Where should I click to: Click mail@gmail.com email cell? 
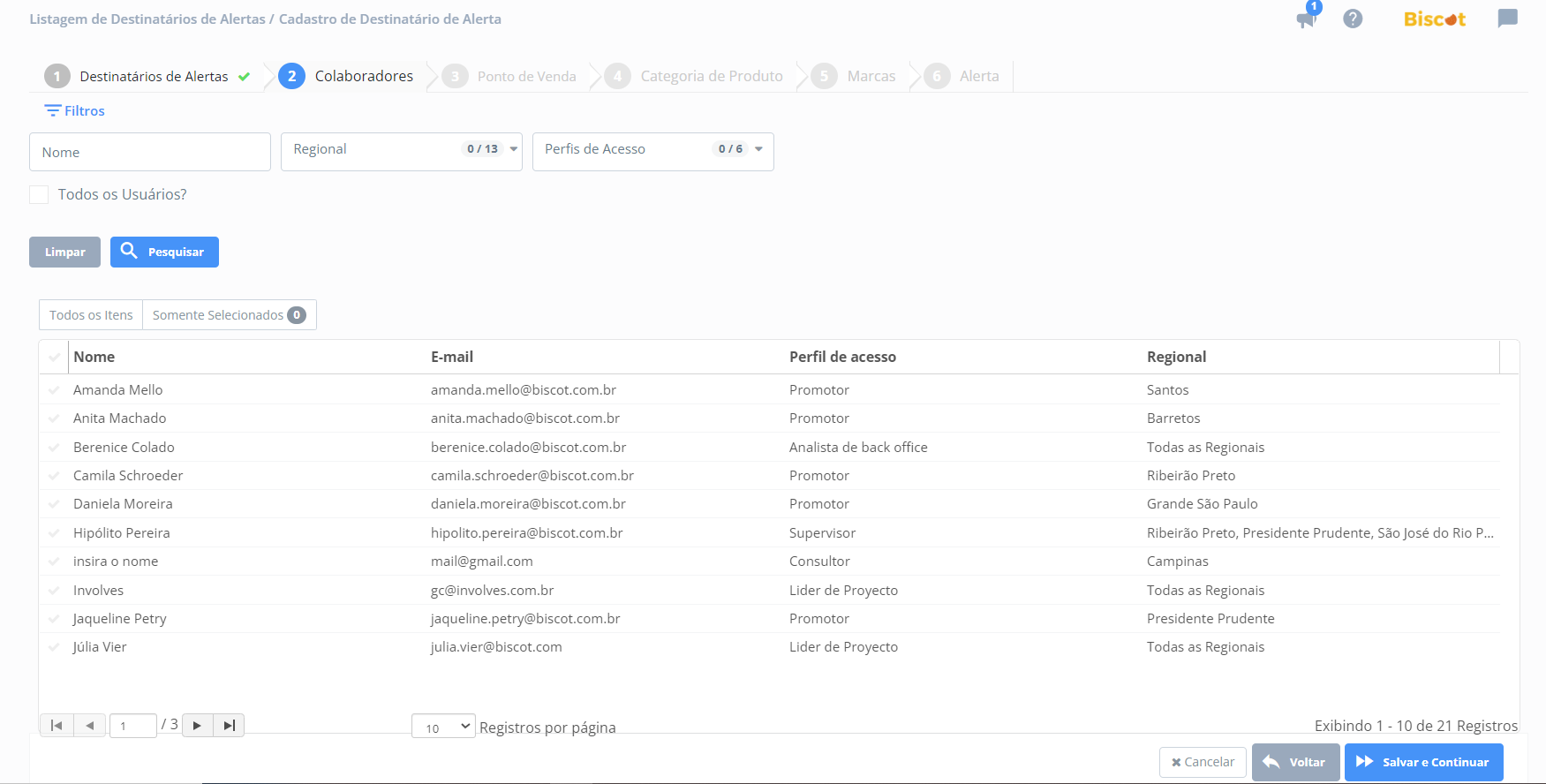[x=482, y=561]
